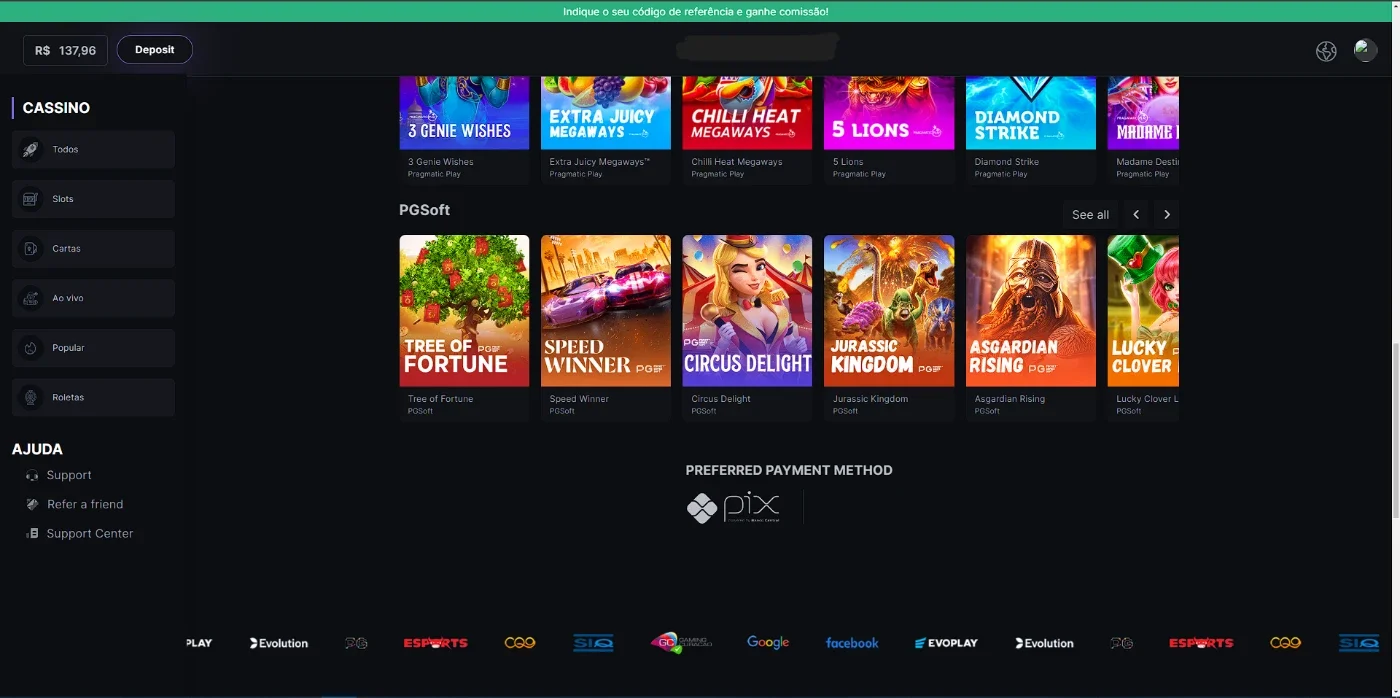Click the slot machine icon beside Slots
The height and width of the screenshot is (698, 1400).
click(31, 199)
